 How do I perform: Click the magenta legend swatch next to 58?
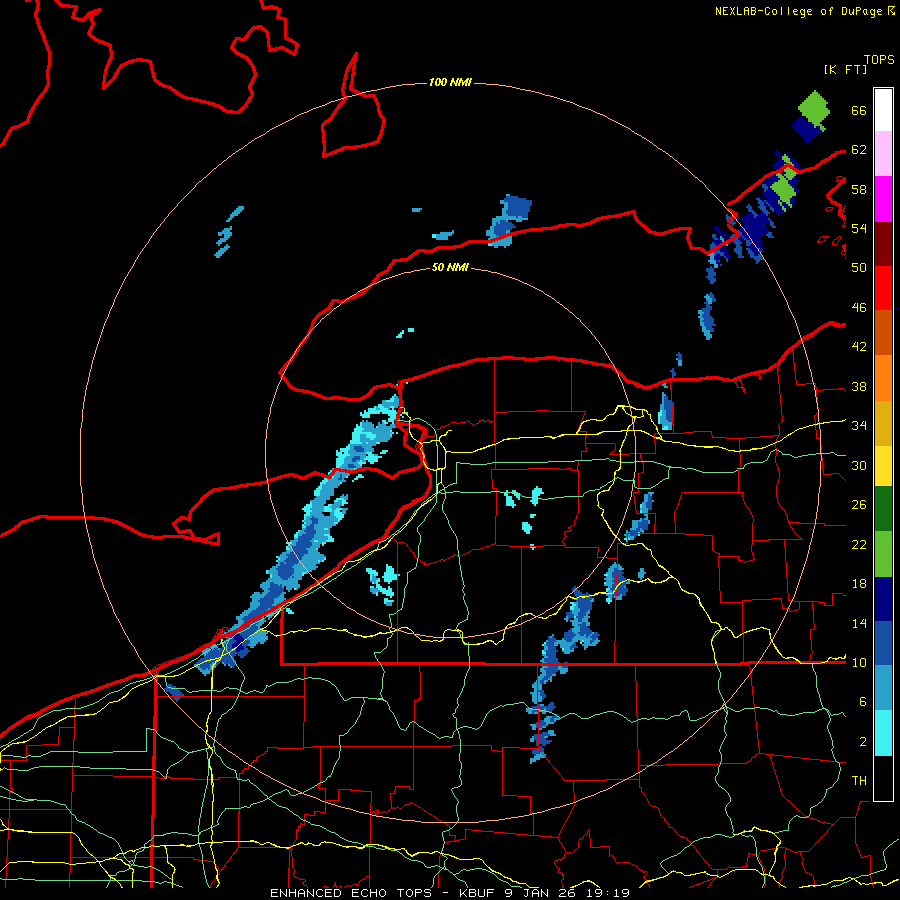(x=883, y=199)
